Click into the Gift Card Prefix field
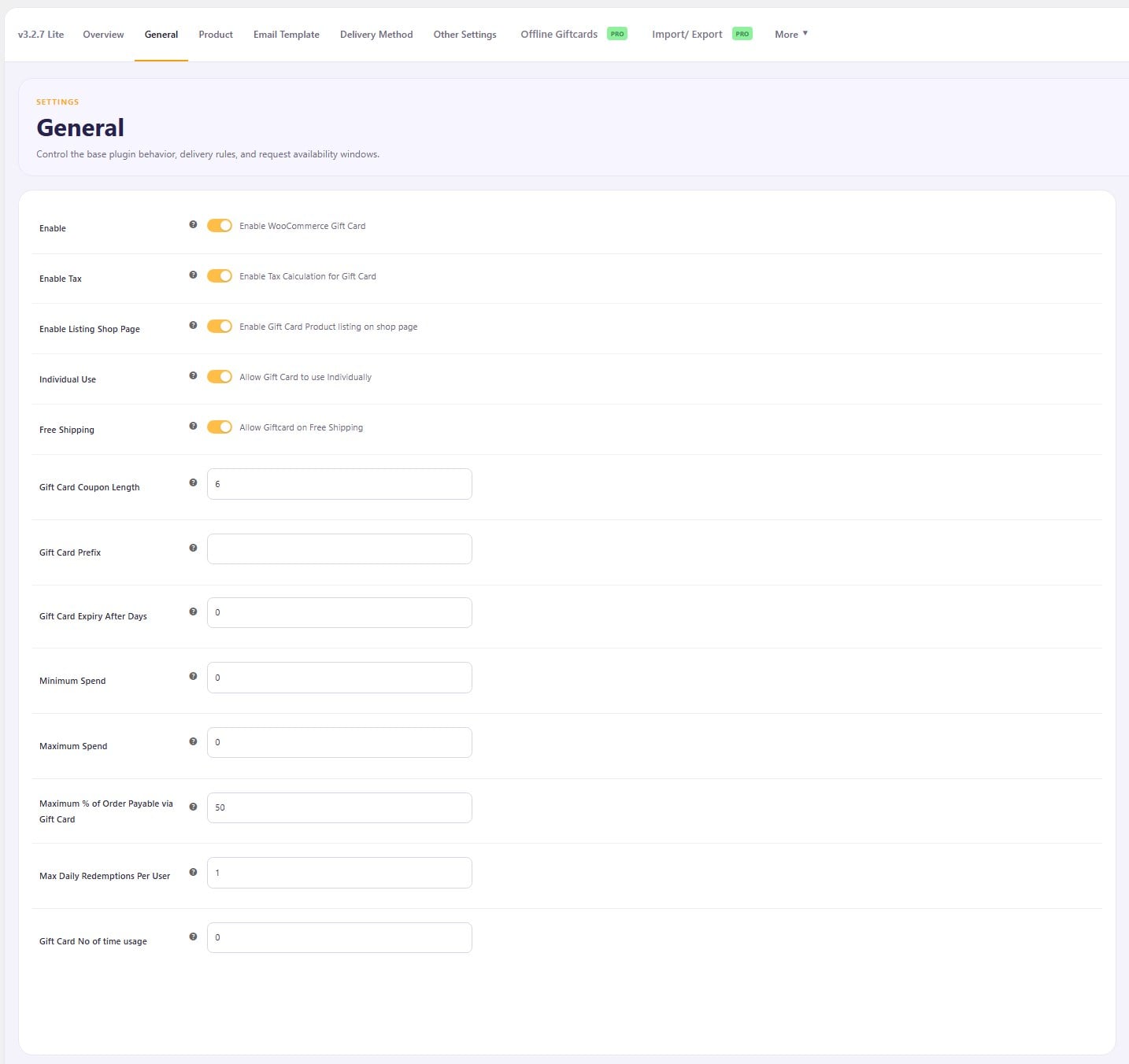 tap(339, 549)
